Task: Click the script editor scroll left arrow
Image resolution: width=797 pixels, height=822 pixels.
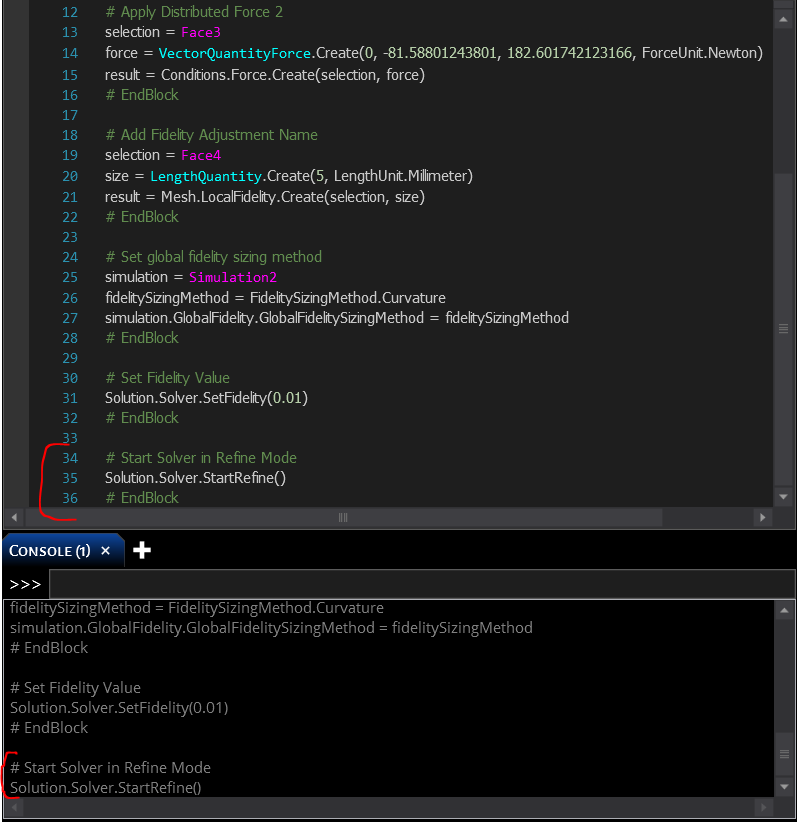Action: coord(14,517)
